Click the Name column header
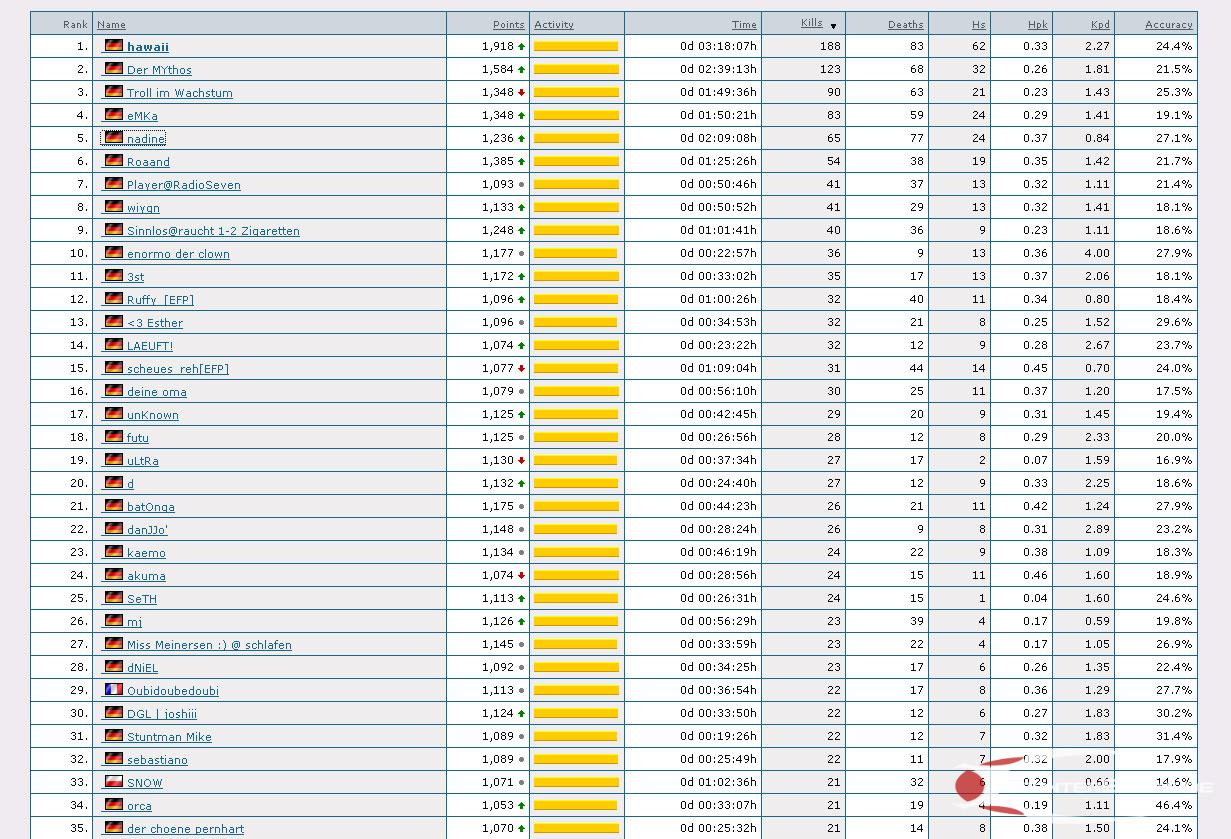The height and width of the screenshot is (839, 1231). (111, 24)
